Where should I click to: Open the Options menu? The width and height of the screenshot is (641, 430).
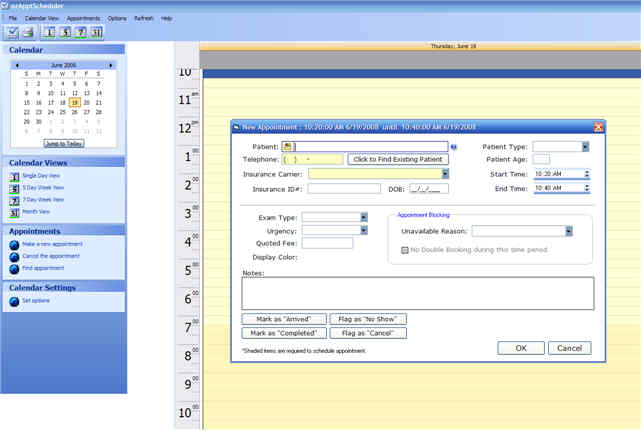[x=117, y=18]
